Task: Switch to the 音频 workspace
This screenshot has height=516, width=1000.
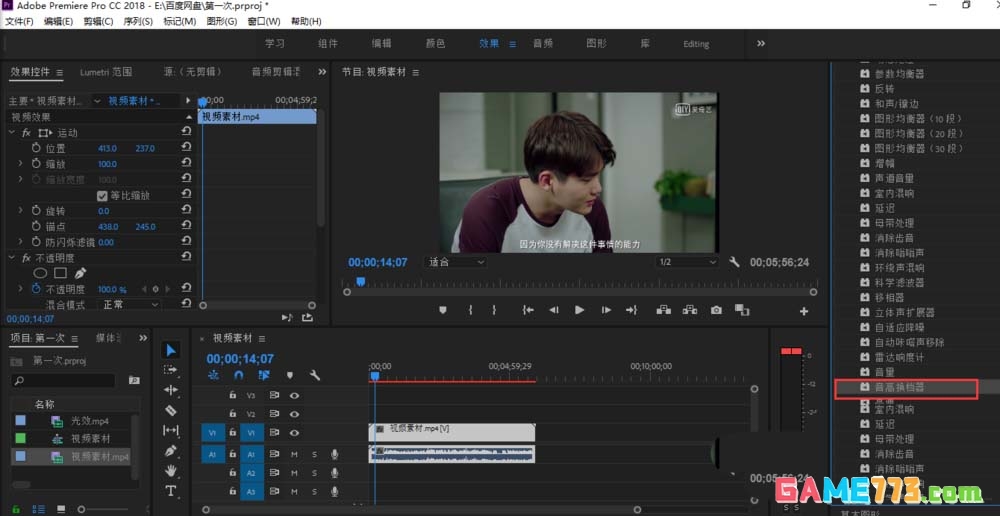Action: [543, 43]
